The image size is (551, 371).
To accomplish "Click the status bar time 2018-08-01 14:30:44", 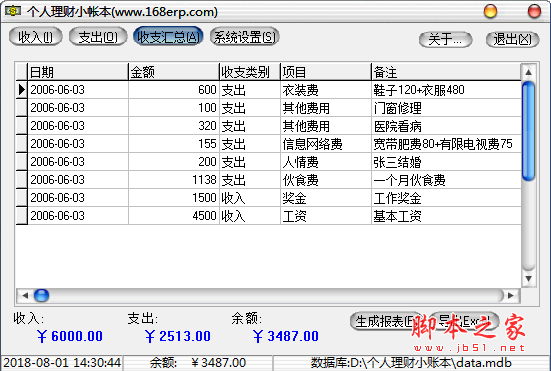I will (62, 363).
